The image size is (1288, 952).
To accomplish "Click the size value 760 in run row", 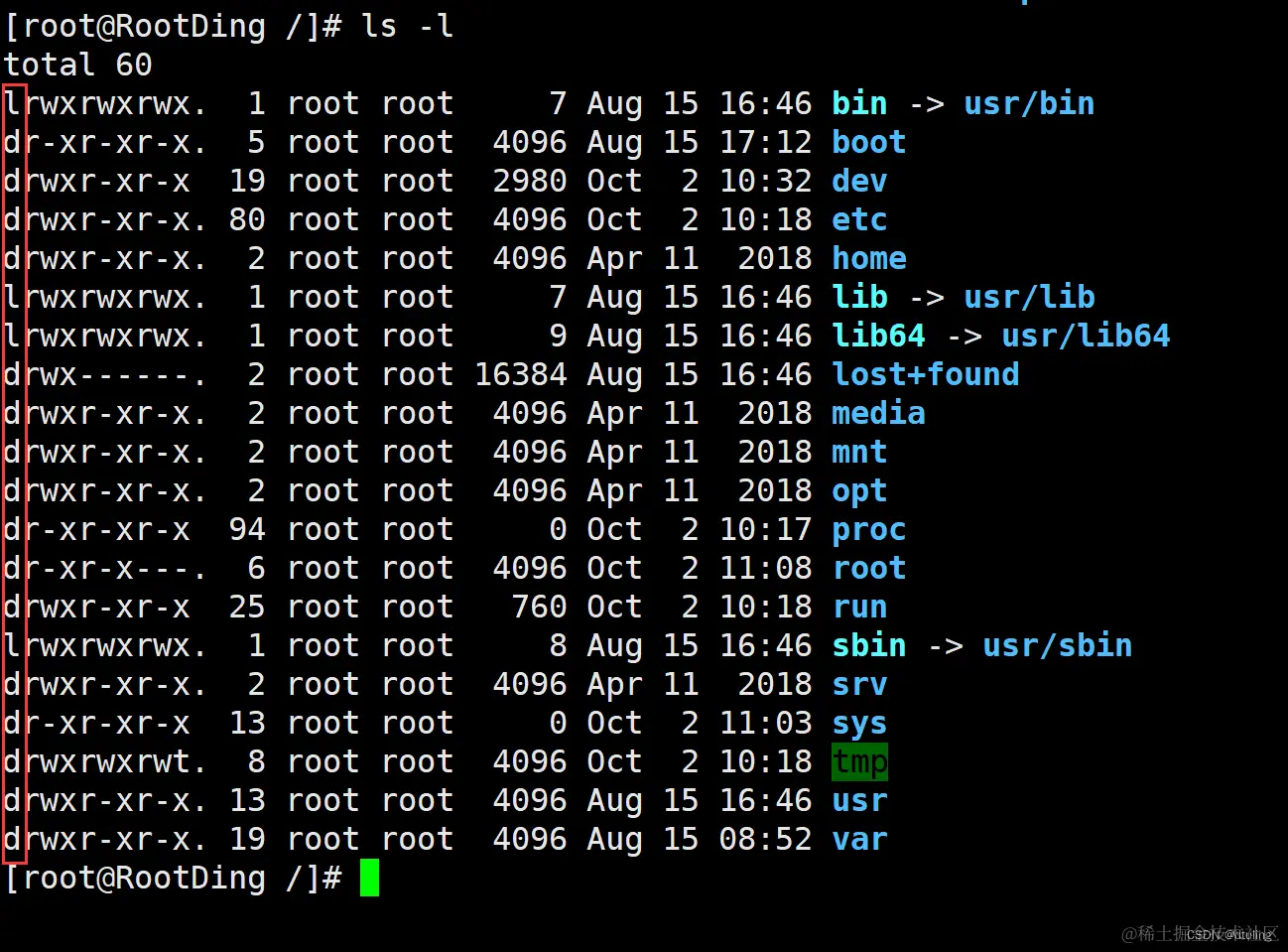I will point(540,607).
